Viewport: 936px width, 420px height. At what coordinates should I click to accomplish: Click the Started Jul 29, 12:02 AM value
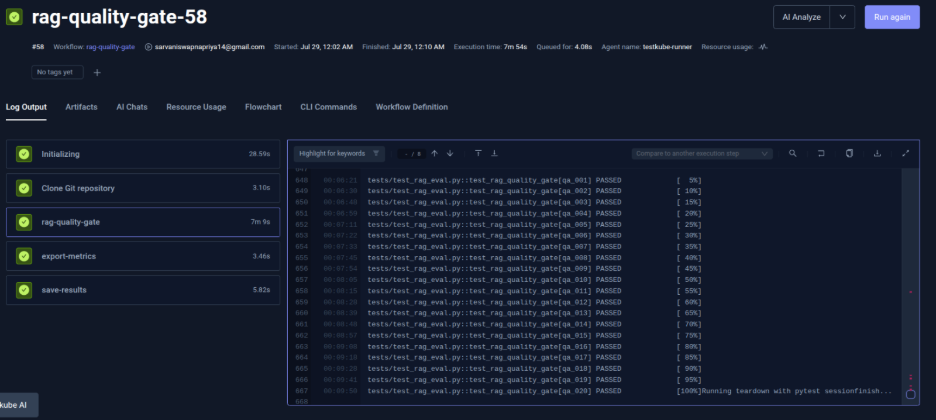point(326,47)
